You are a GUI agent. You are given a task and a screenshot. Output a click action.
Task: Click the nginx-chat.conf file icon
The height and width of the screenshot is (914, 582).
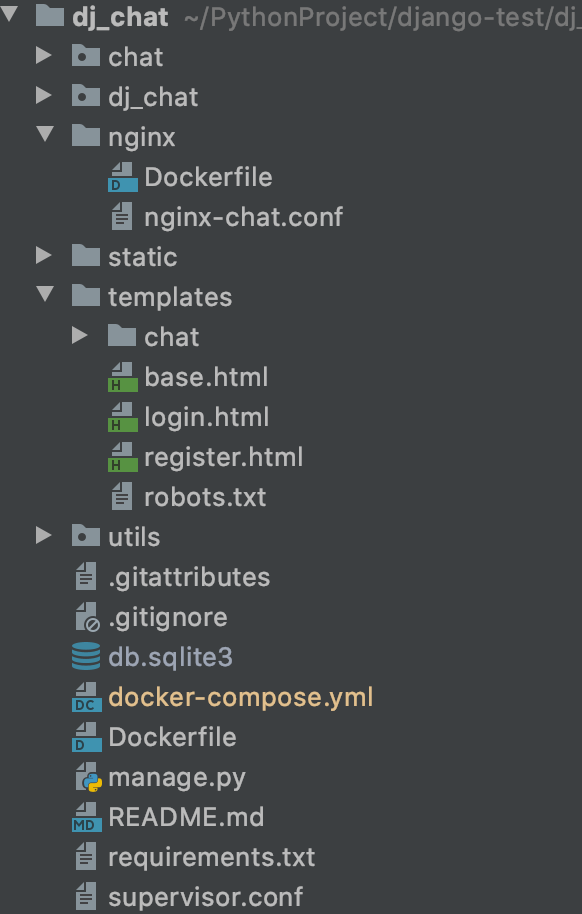pos(122,217)
